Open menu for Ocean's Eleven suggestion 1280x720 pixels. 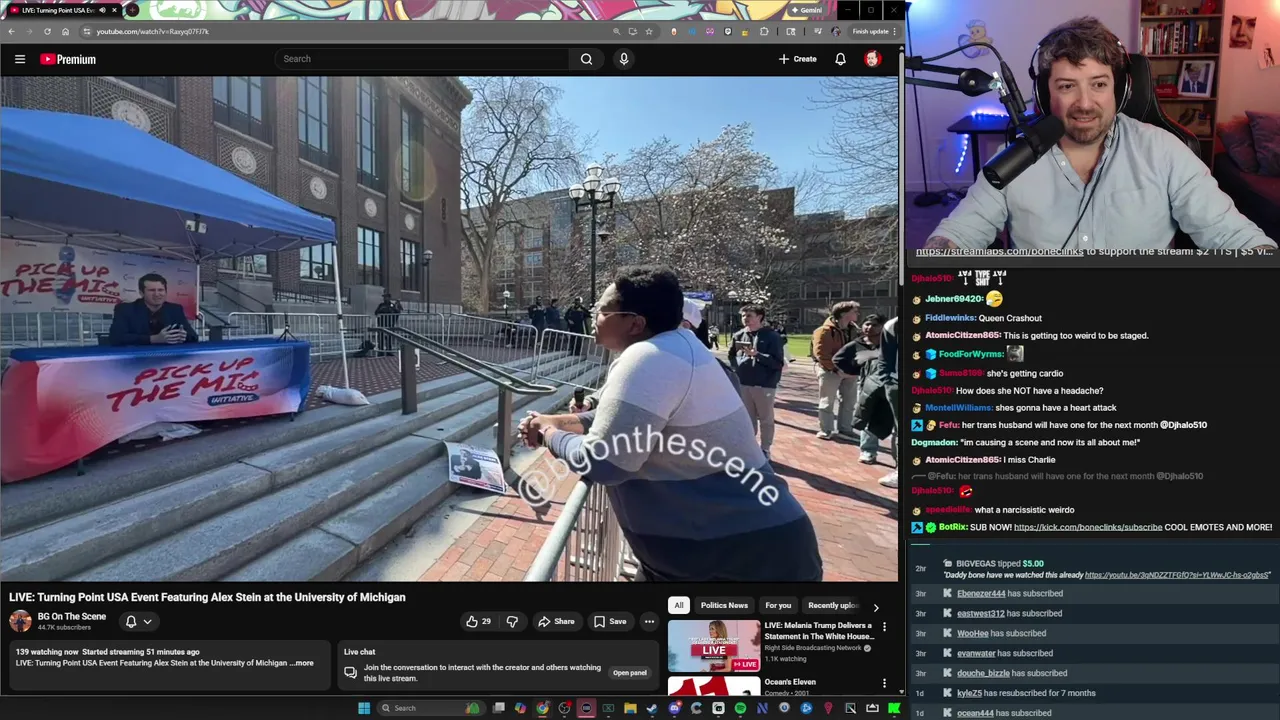pyautogui.click(x=884, y=683)
